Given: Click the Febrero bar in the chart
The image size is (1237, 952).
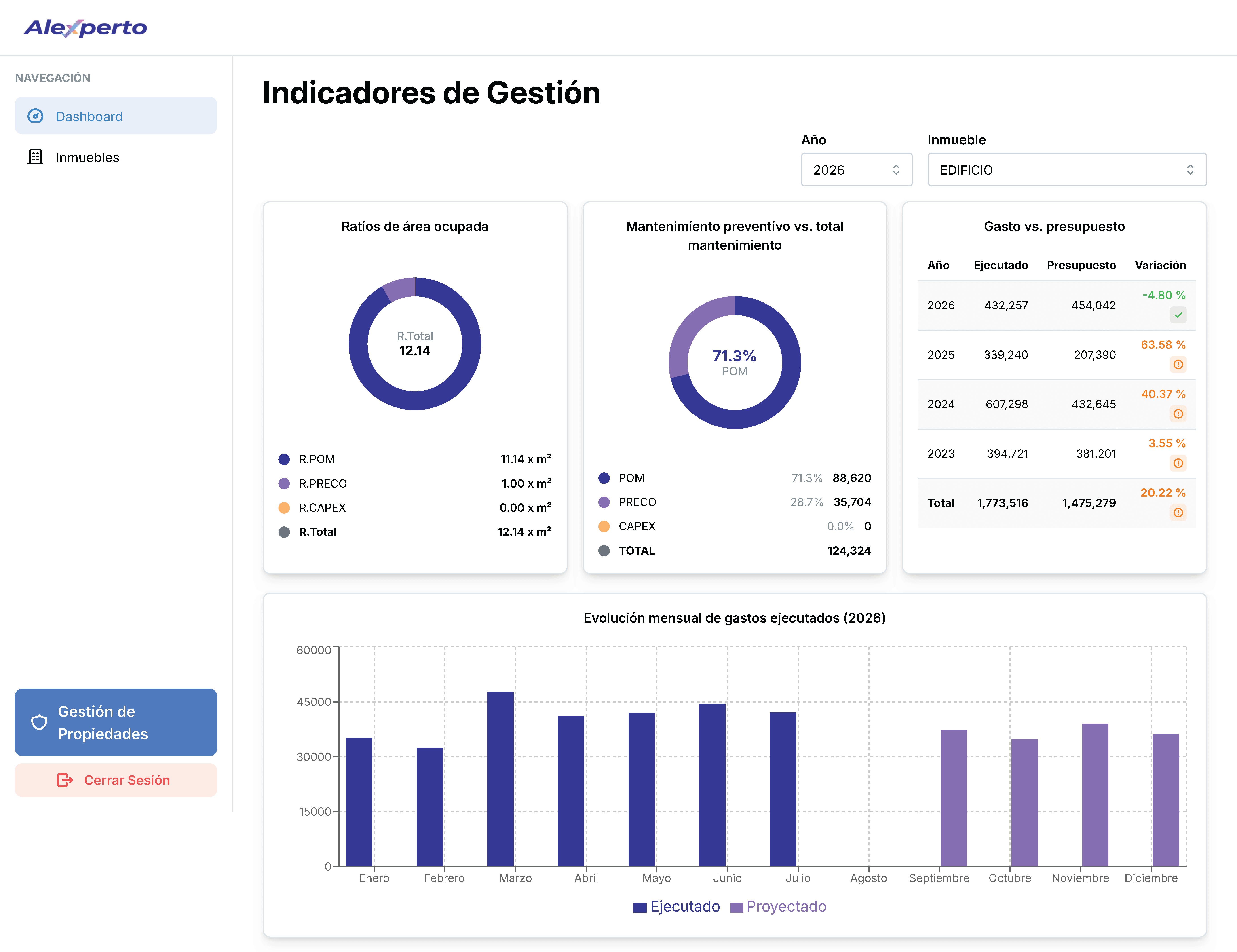Looking at the screenshot, I should [430, 806].
